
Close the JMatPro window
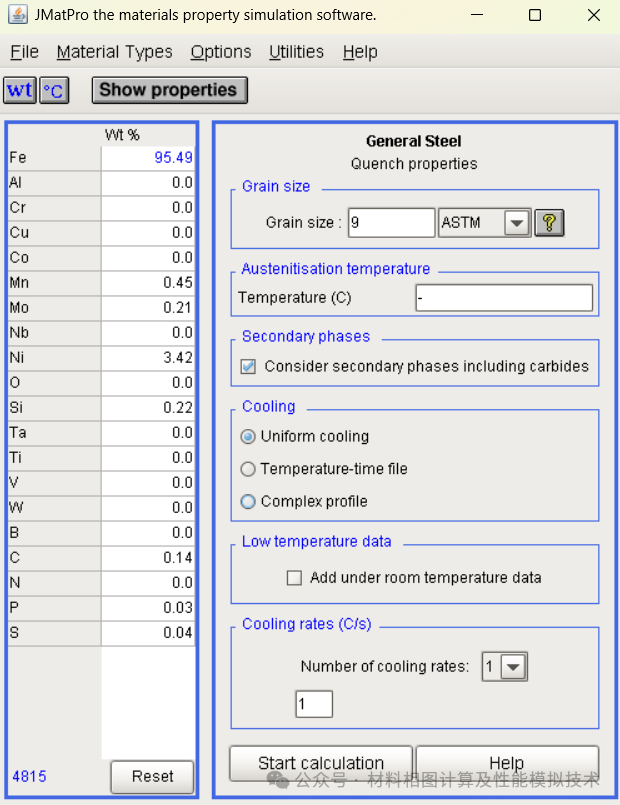(x=594, y=15)
